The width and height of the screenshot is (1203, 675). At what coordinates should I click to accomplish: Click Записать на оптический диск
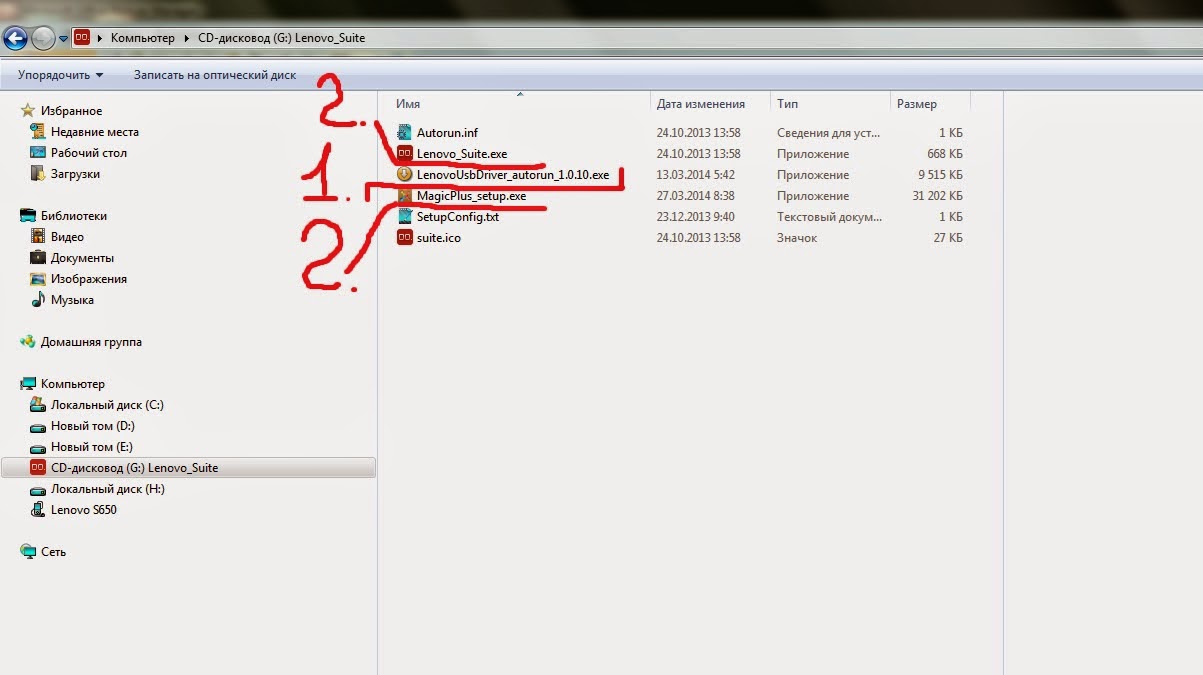tap(215, 75)
